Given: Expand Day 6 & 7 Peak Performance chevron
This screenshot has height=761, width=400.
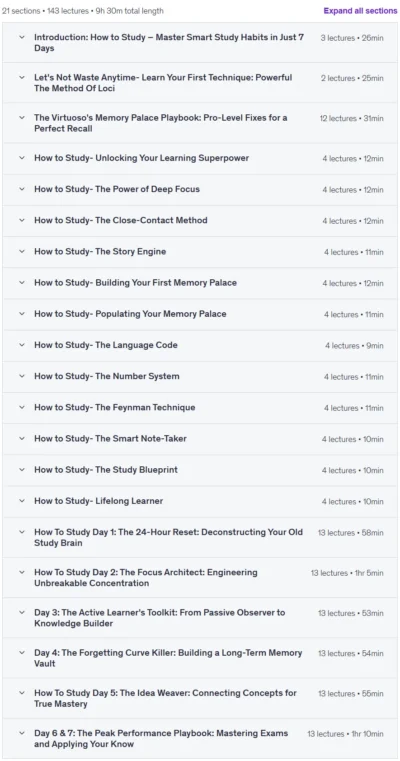Looking at the screenshot, I should (x=22, y=733).
